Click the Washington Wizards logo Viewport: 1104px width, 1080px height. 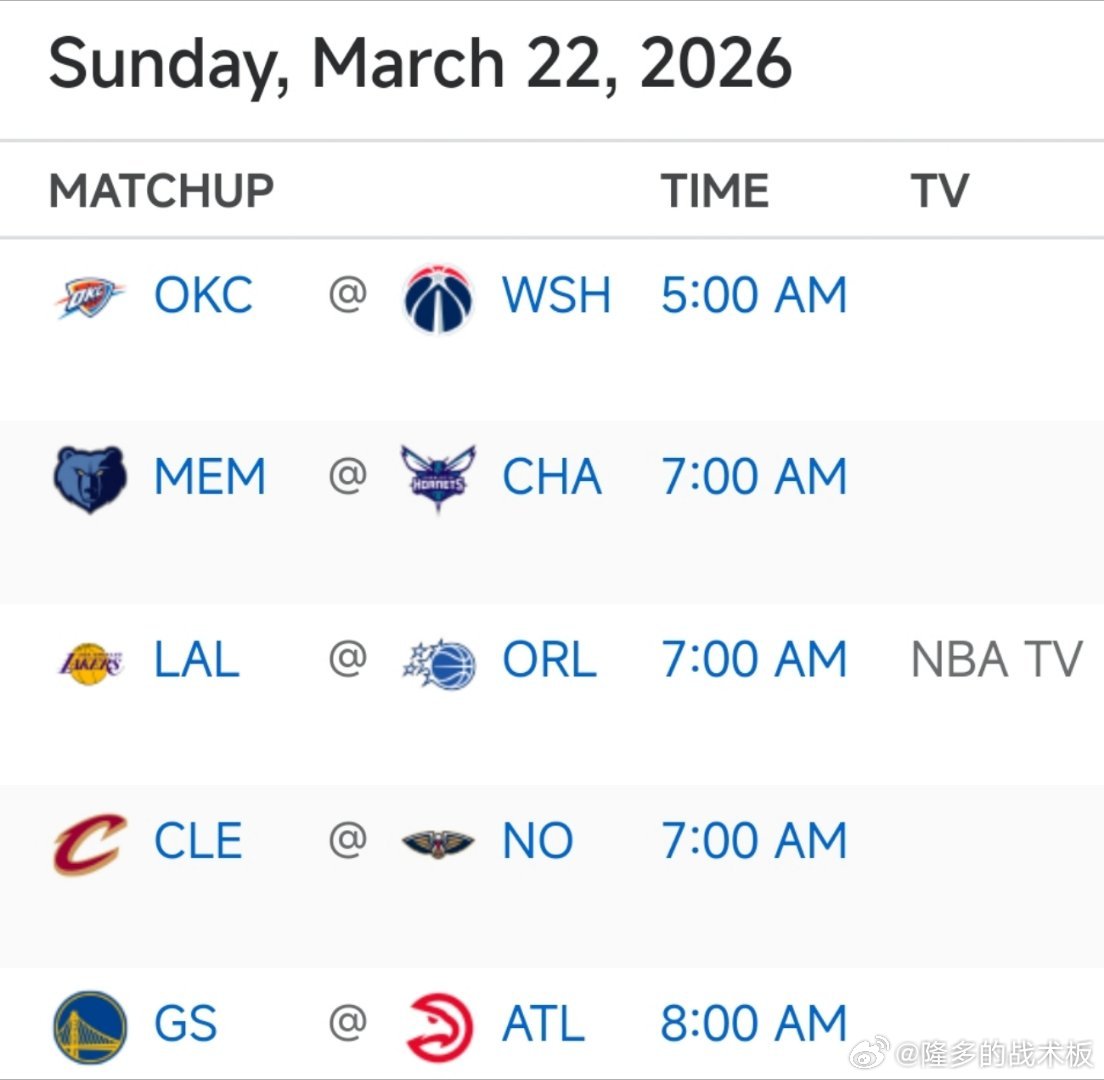coord(438,298)
